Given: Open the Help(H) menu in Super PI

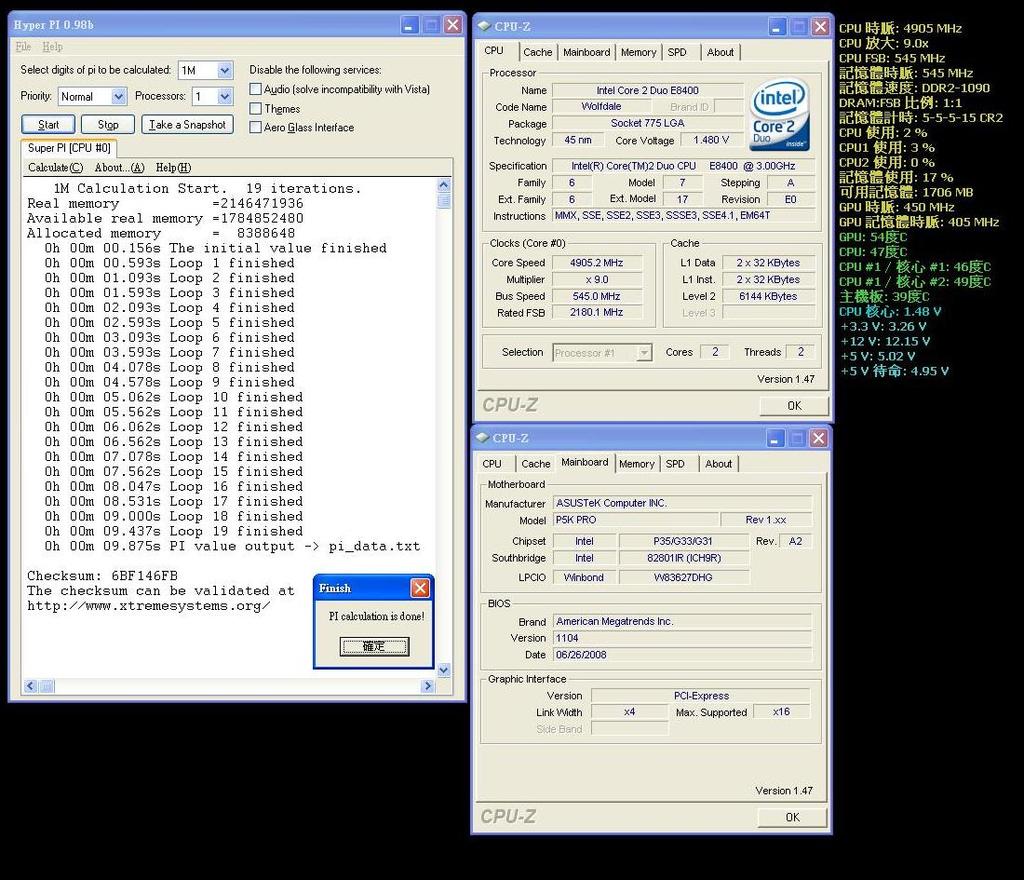Looking at the screenshot, I should point(173,168).
